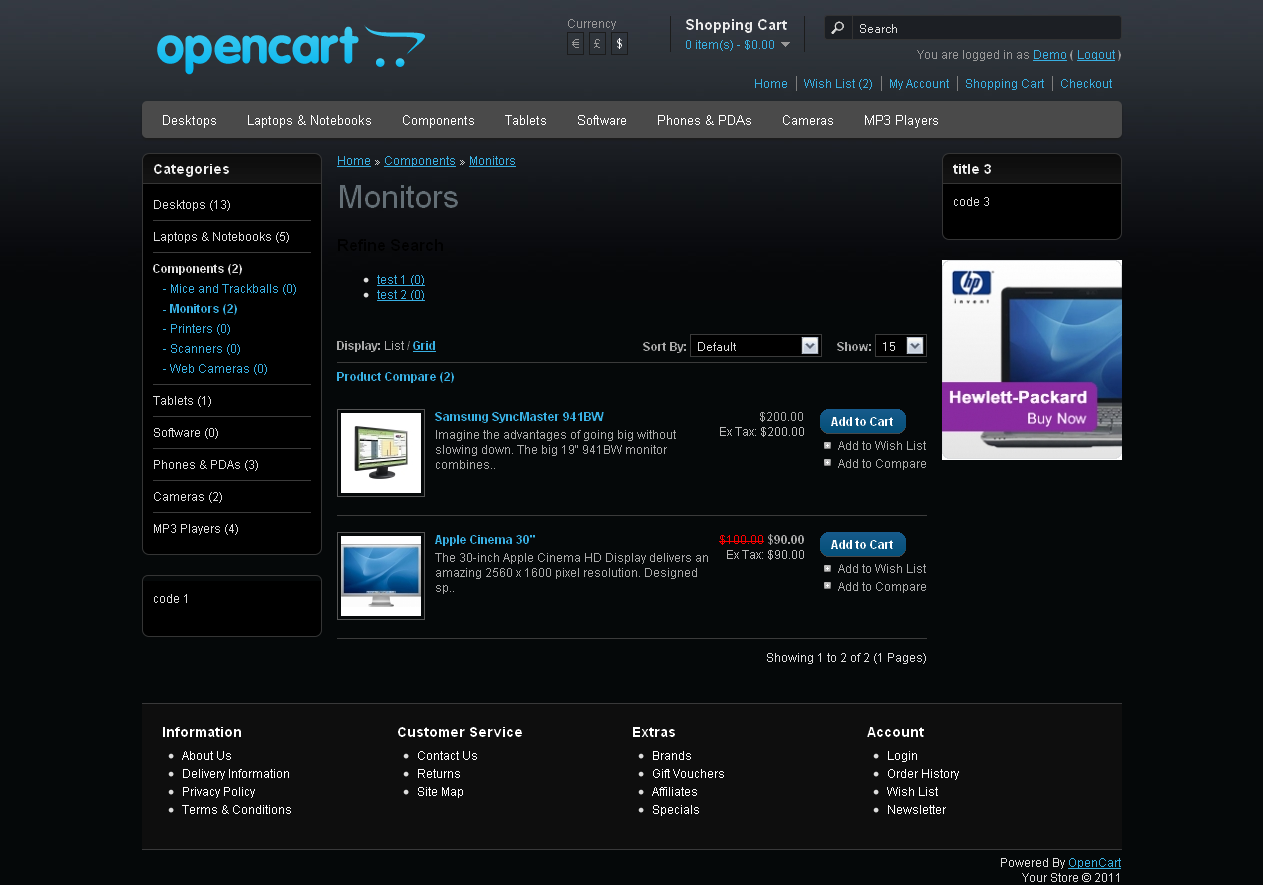Click the search magnifier icon
Screen dimensions: 1263x885
point(838,28)
